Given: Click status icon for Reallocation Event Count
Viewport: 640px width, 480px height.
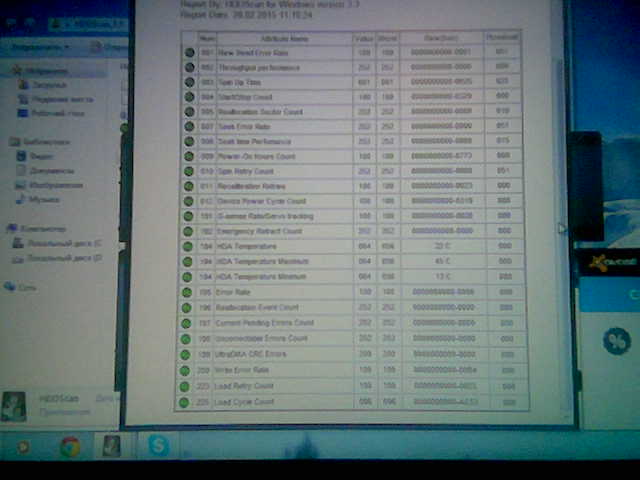Looking at the screenshot, I should click(187, 308).
